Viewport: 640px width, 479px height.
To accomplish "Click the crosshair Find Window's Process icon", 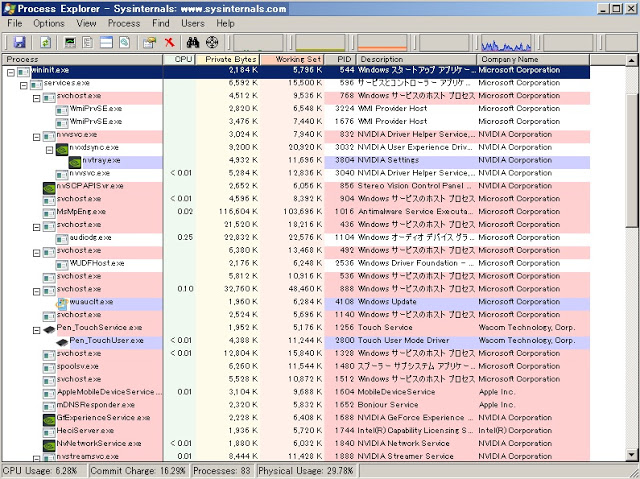I will [x=212, y=42].
